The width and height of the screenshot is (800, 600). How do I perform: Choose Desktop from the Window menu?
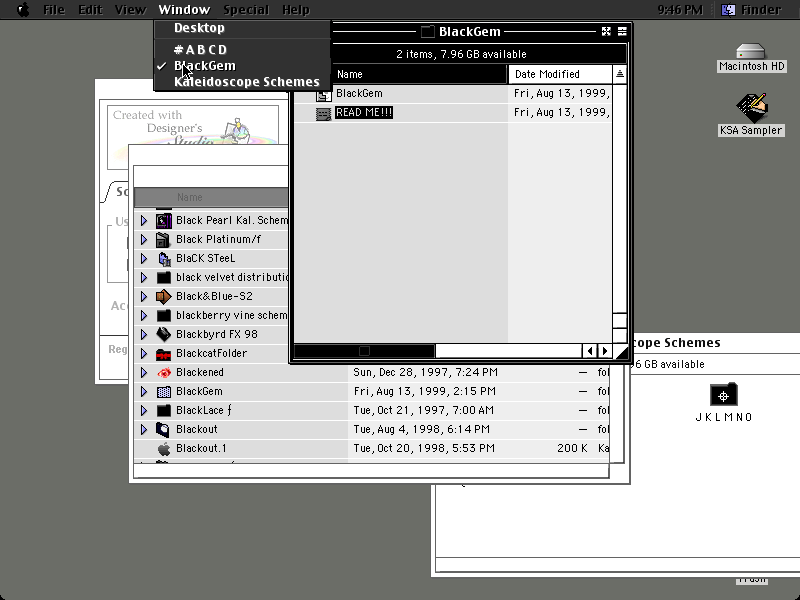click(x=242, y=28)
